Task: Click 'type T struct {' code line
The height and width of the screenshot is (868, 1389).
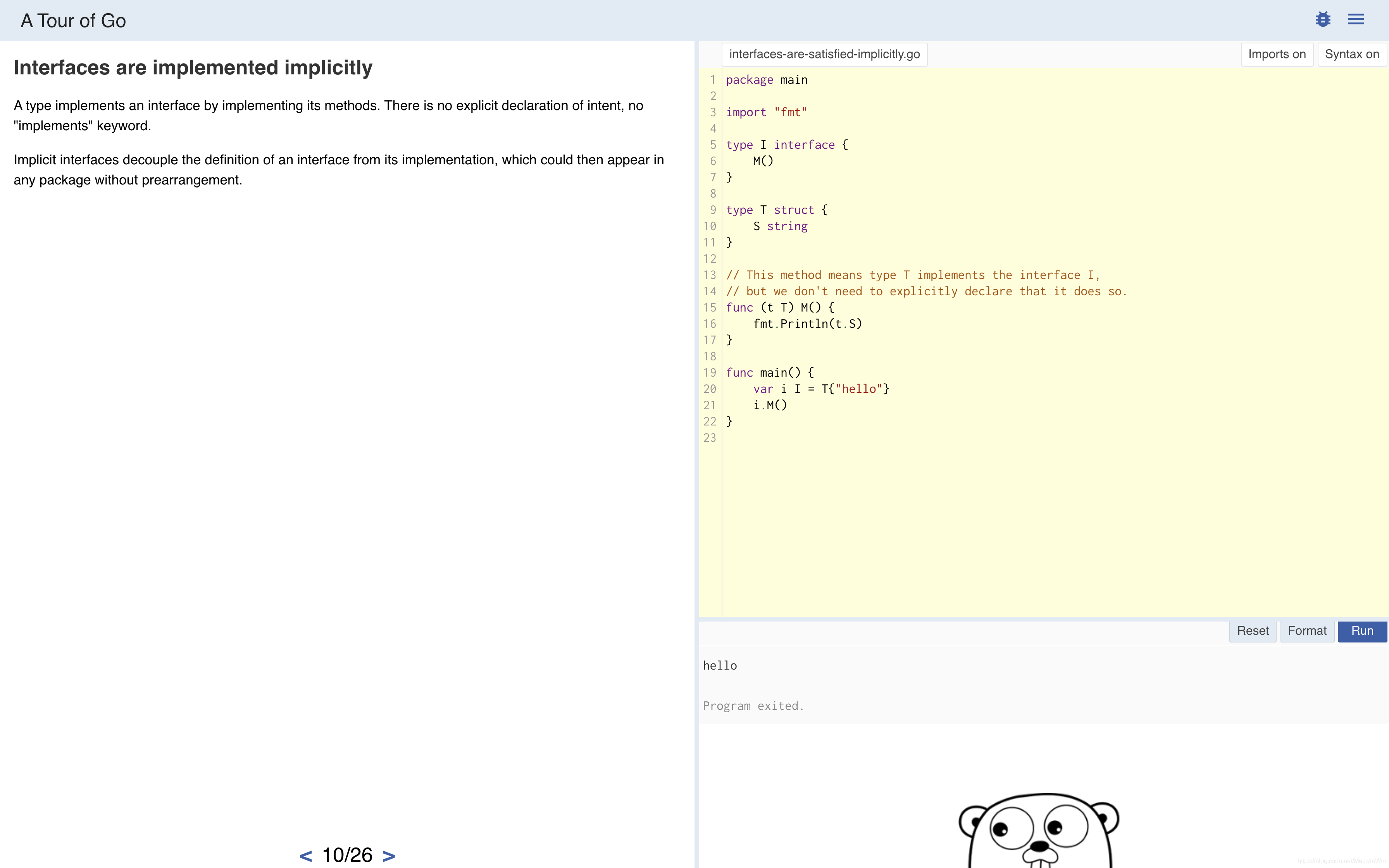Action: tap(777, 210)
